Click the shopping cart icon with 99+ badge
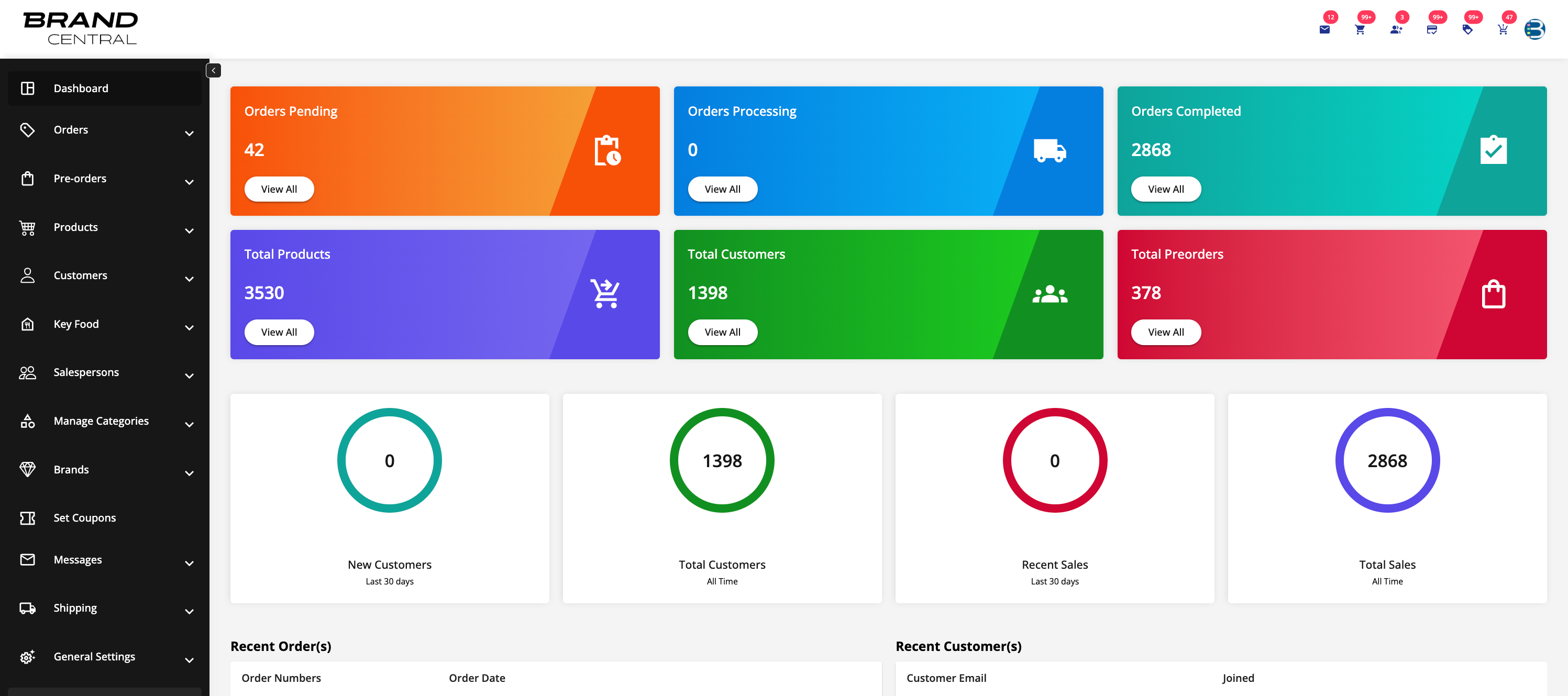Viewport: 1568px width, 696px height. 1361,29
